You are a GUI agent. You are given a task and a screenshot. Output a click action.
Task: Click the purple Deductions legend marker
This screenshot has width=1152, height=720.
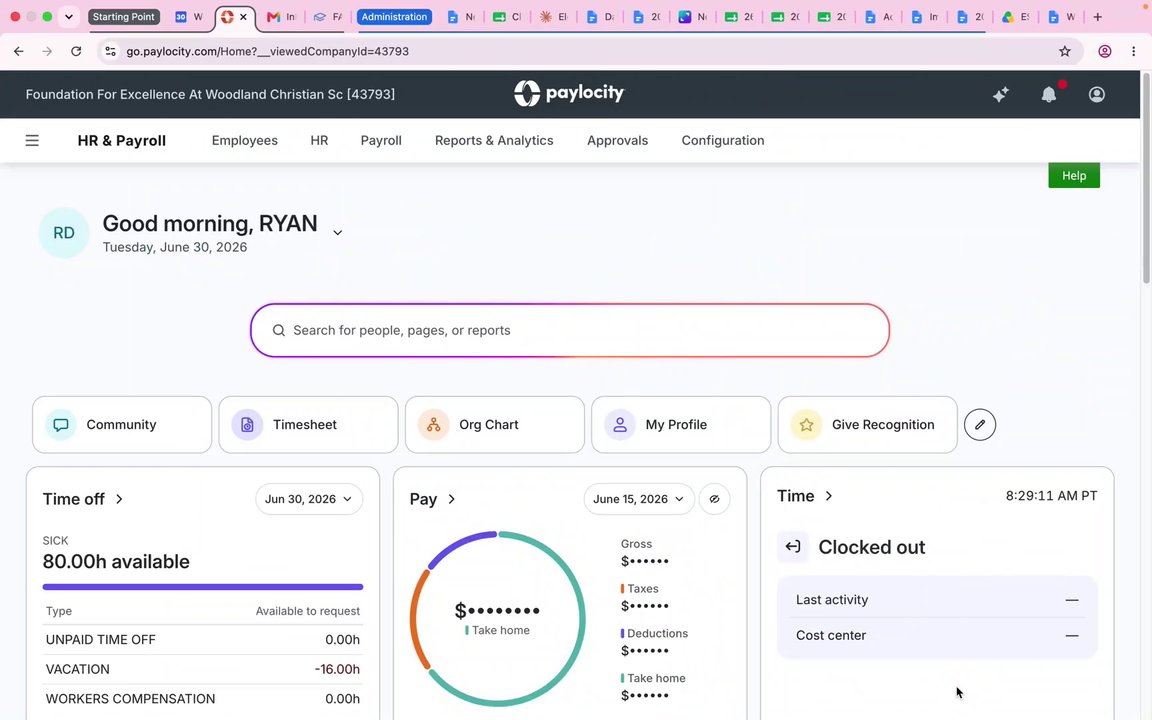(x=622, y=633)
